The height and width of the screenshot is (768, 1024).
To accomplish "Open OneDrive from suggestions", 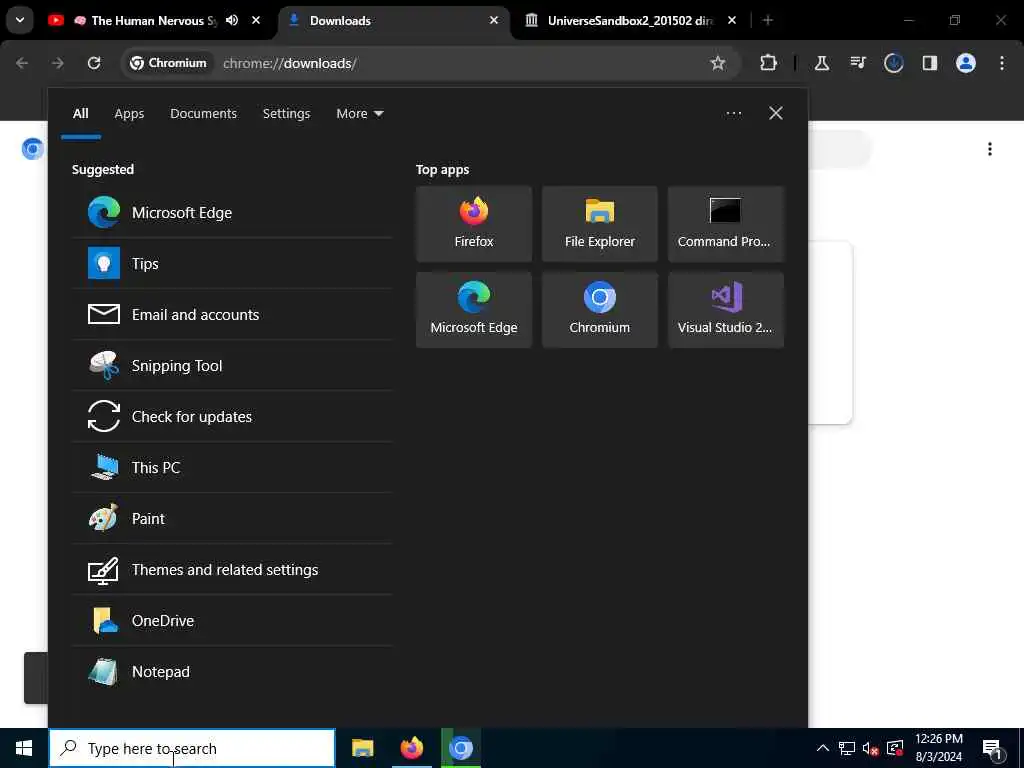I will (x=232, y=620).
